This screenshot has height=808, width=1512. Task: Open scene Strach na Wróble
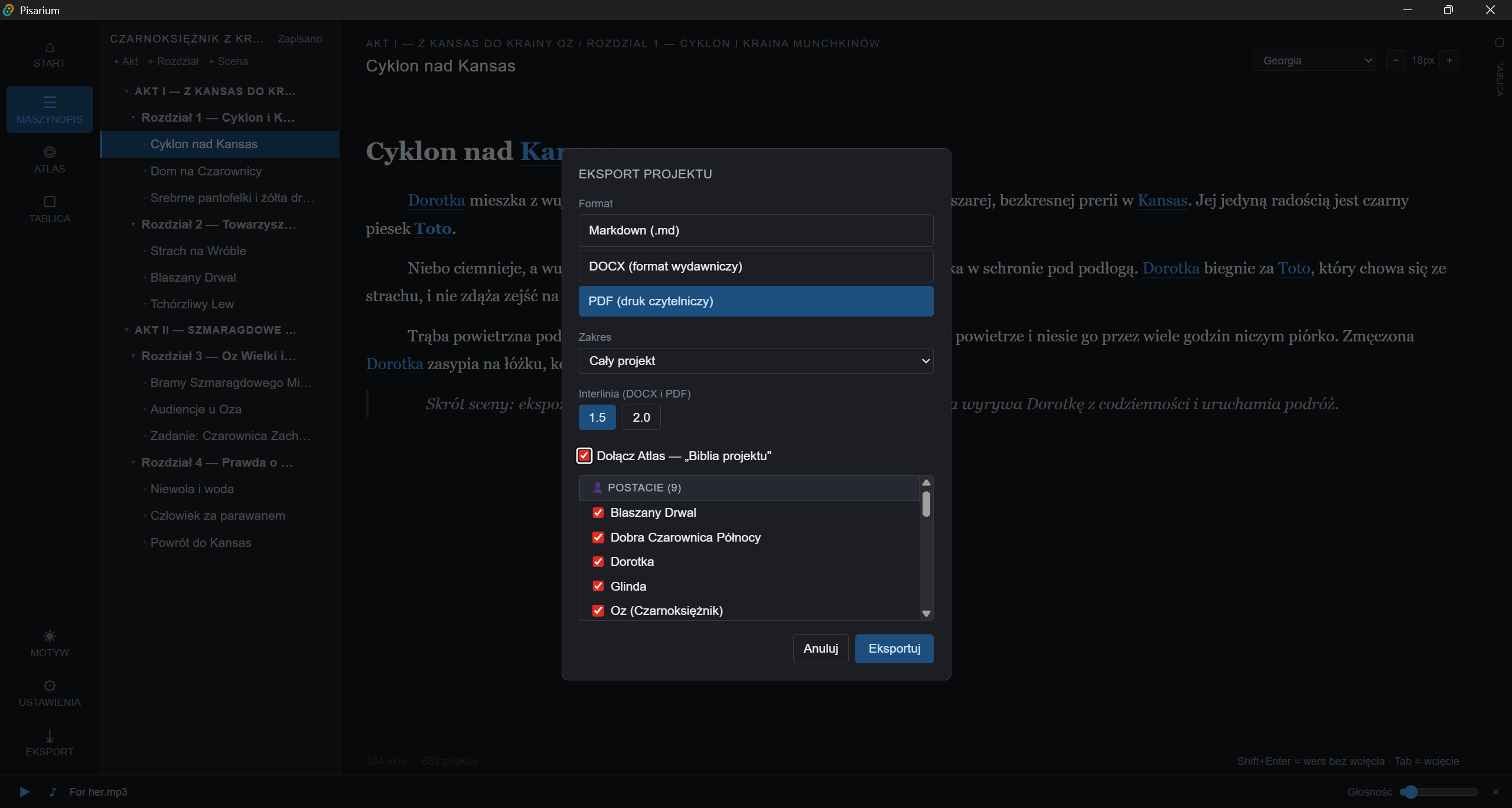tap(220, 251)
